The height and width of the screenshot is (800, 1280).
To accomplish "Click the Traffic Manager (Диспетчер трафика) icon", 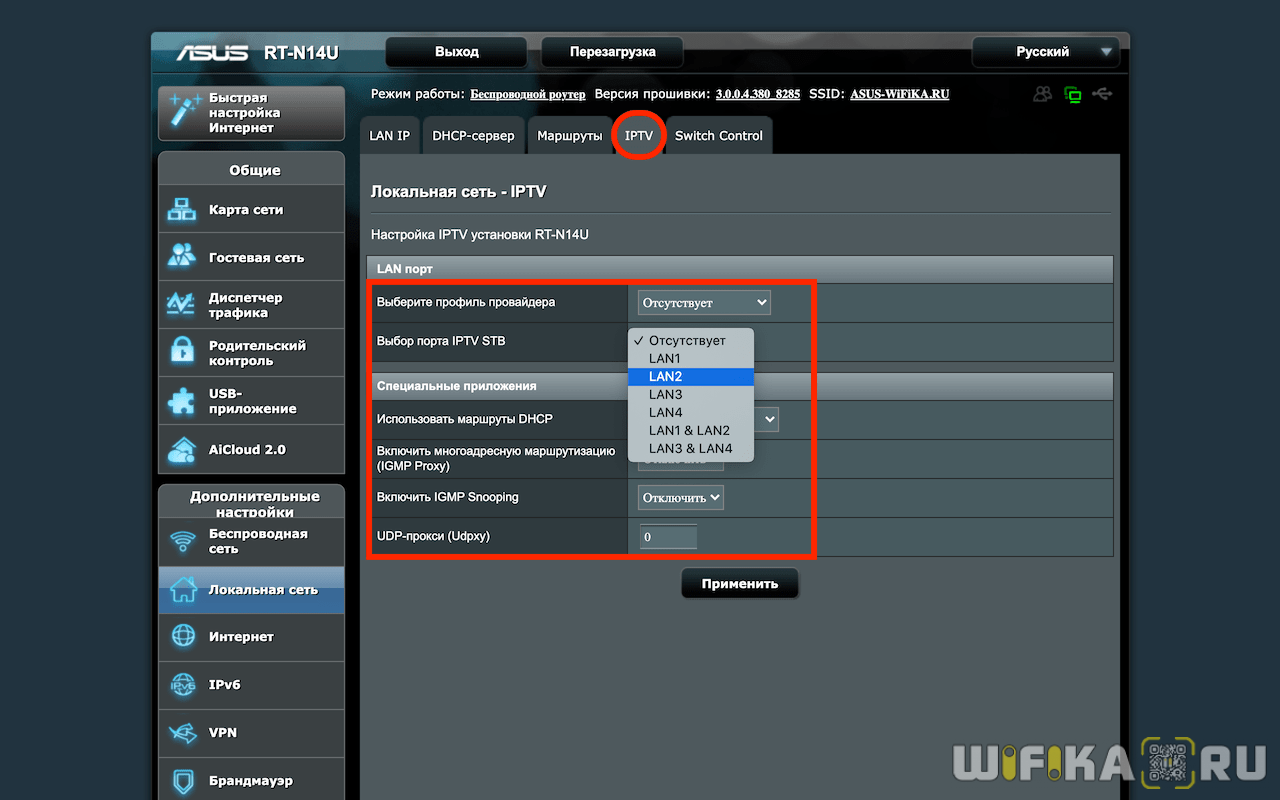I will pyautogui.click(x=182, y=305).
